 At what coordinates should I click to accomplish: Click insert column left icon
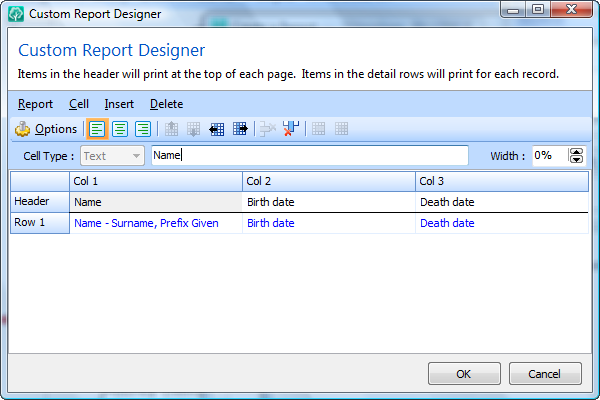pos(217,129)
